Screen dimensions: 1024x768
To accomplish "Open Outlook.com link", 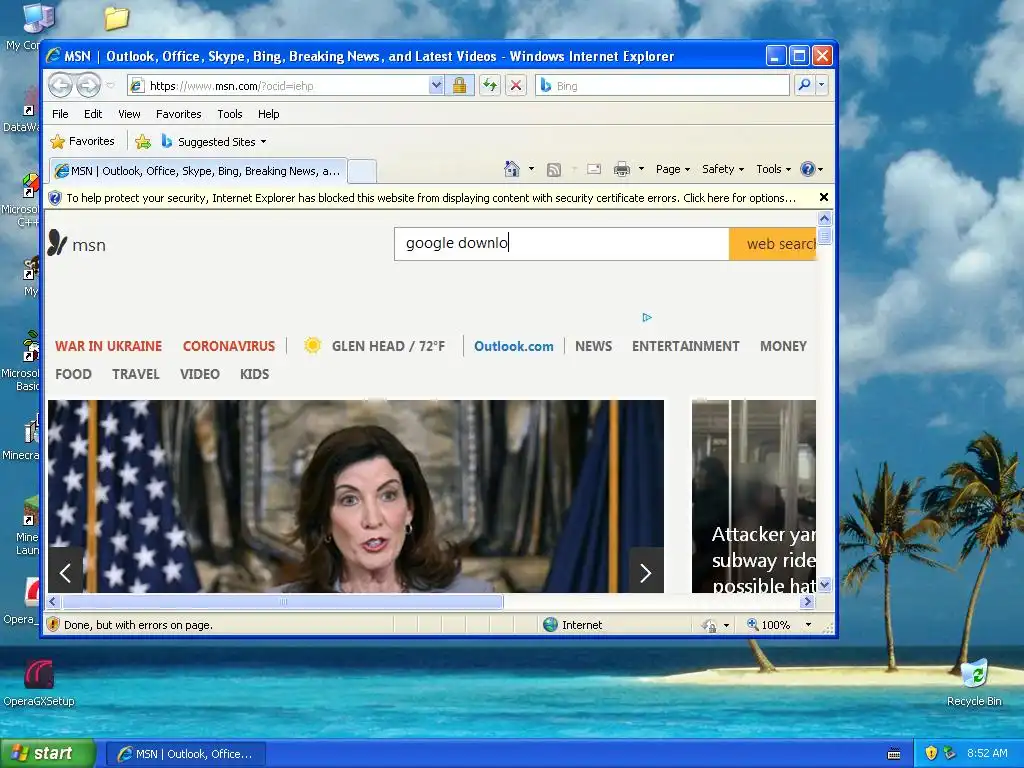I will [513, 346].
